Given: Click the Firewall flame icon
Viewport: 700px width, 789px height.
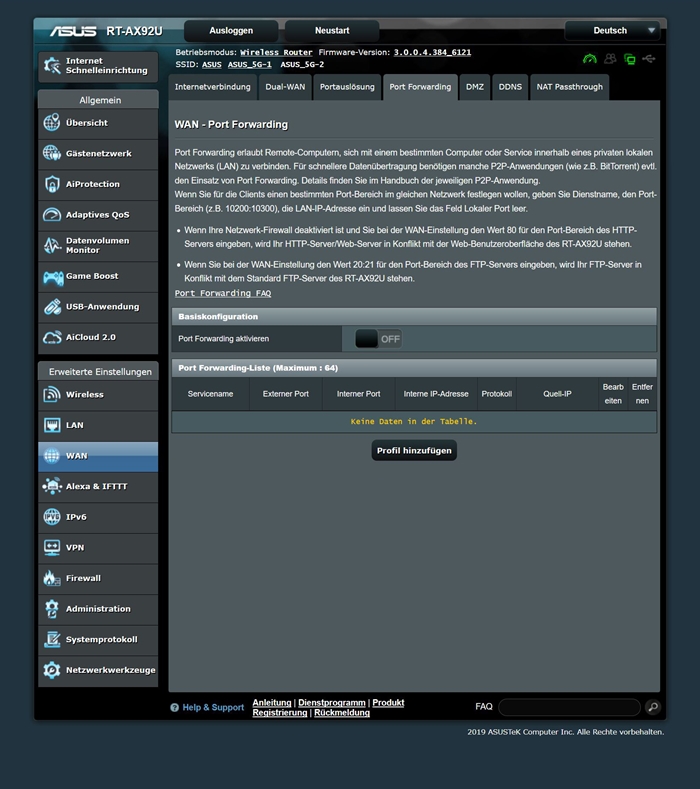Looking at the screenshot, I should pos(52,578).
